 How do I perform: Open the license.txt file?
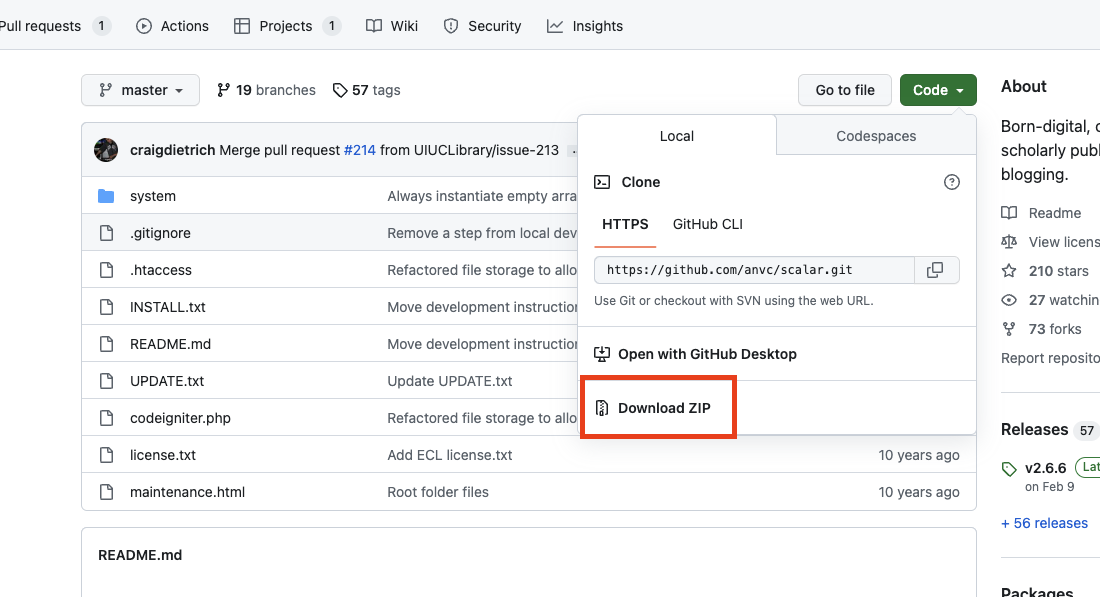163,455
